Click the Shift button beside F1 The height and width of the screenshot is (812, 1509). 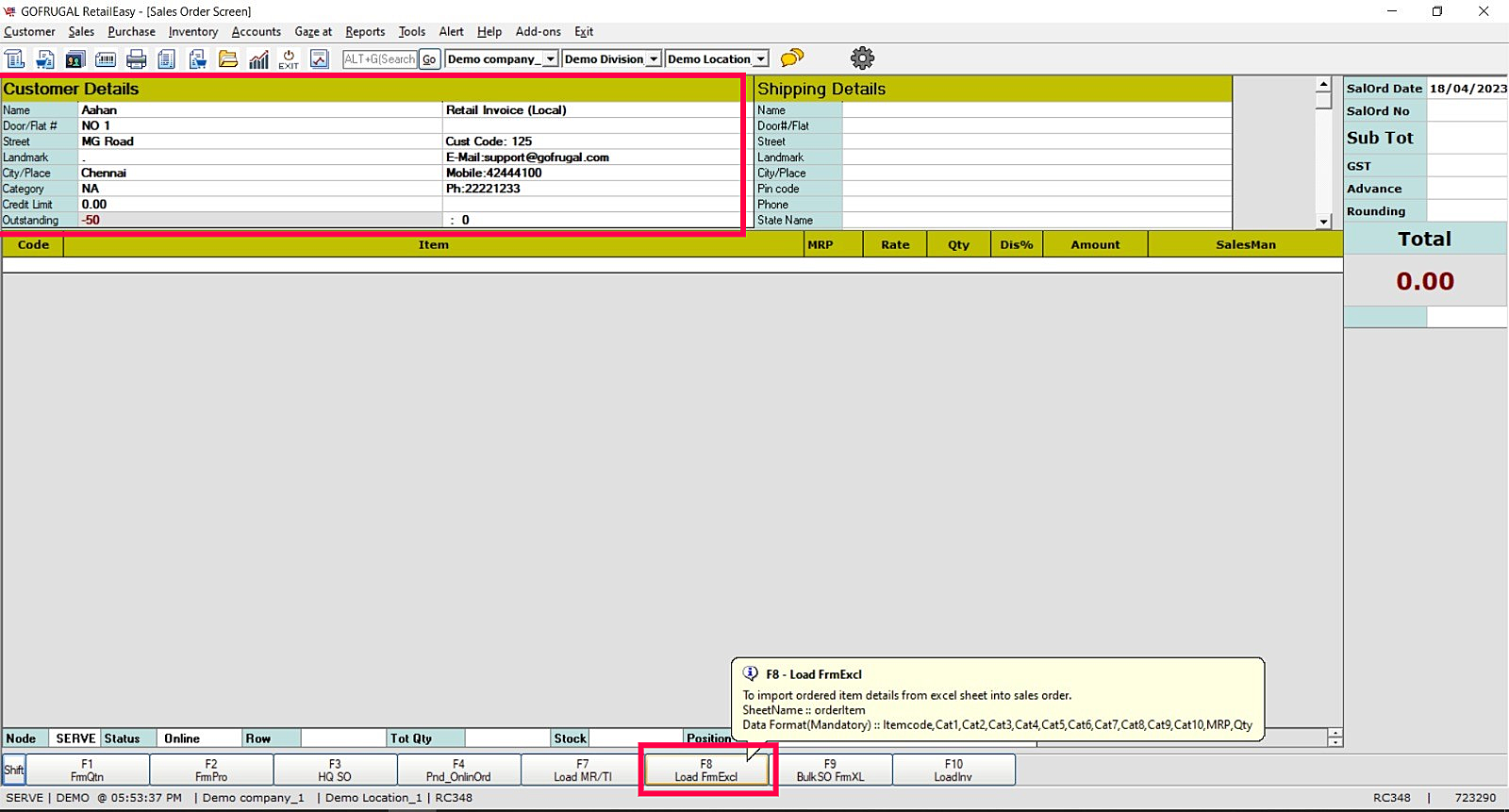[x=13, y=770]
